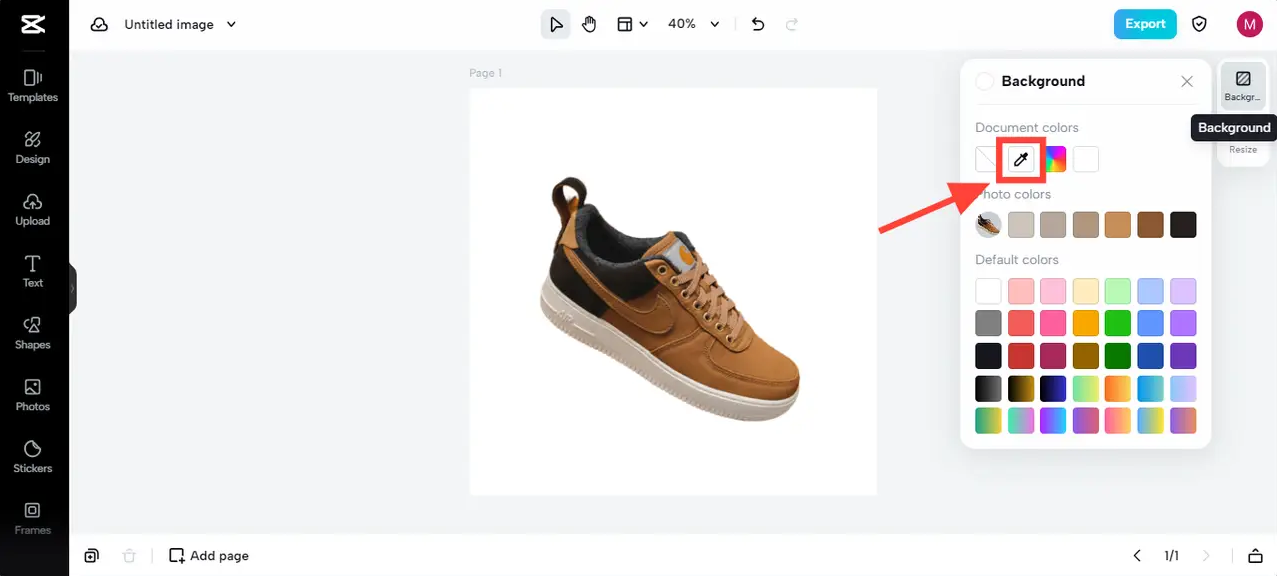
Task: Open the layers panel icon at bottom right
Action: click(1255, 555)
